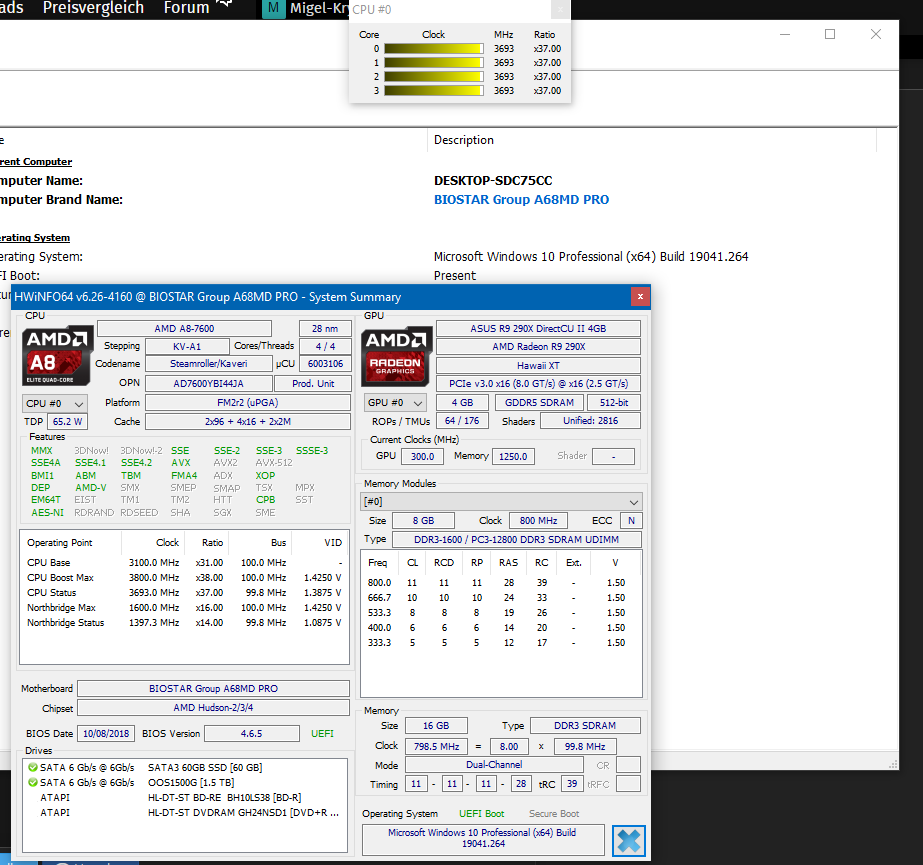Viewport: 923px width, 865px height.
Task: Click the HL-DT-ST DVDRAM GH24NSD1 drive entry
Action: click(243, 813)
